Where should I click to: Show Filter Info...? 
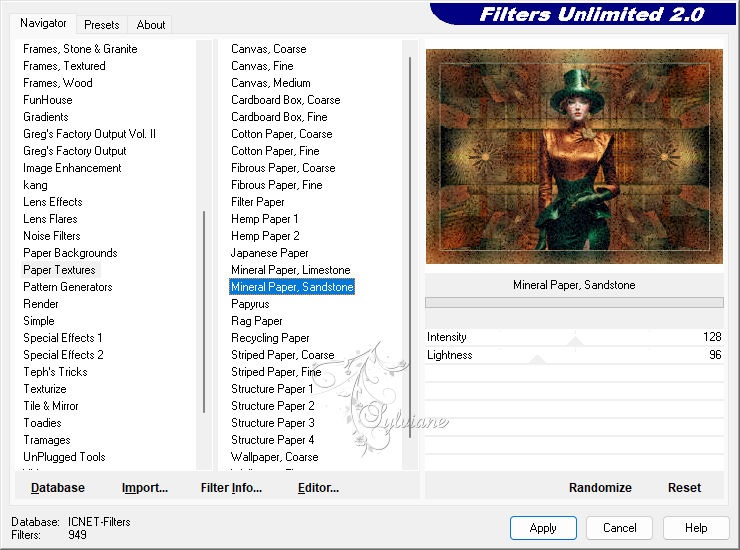point(231,488)
